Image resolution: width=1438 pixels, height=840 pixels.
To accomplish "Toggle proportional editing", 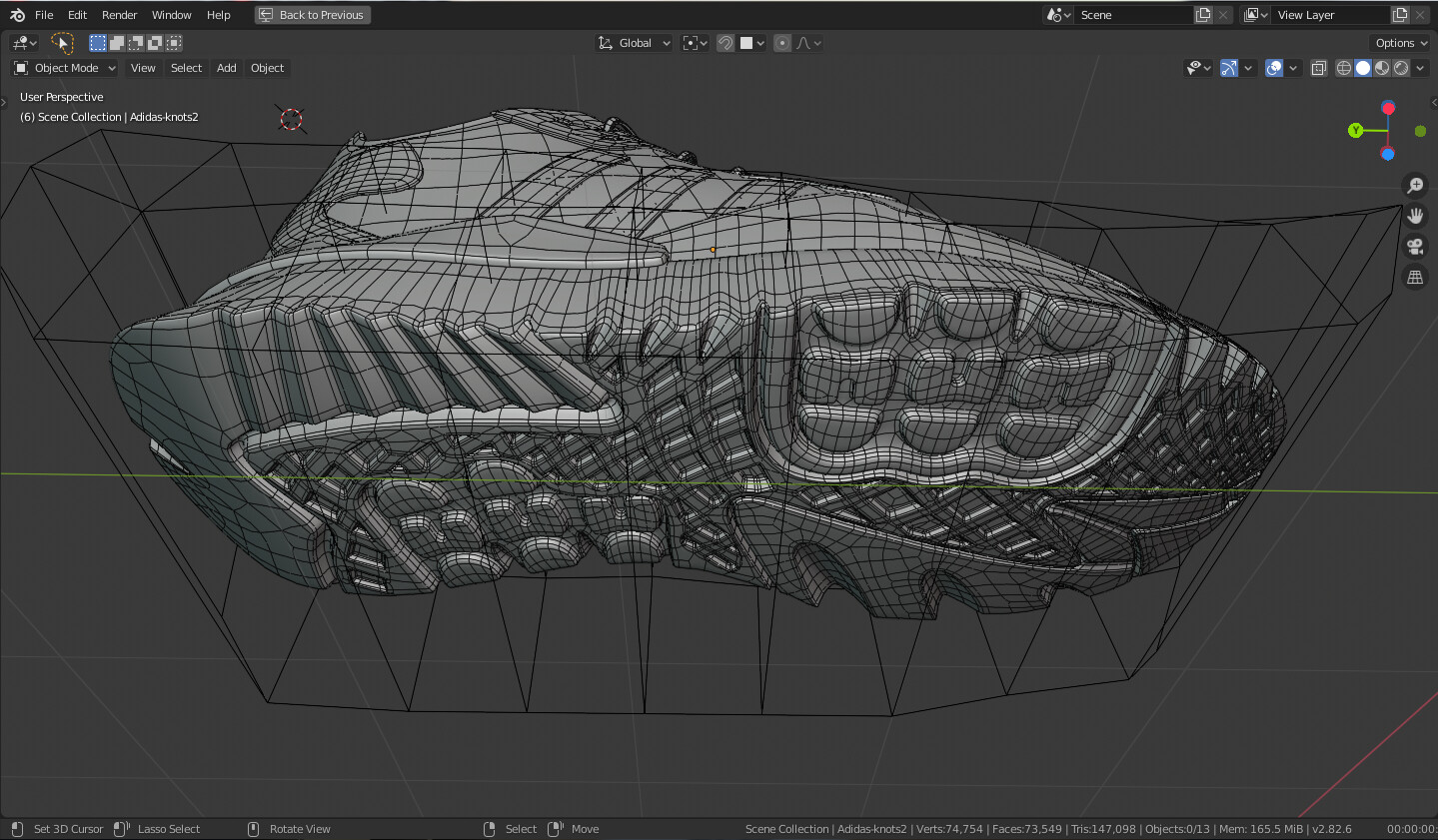I will pos(782,43).
